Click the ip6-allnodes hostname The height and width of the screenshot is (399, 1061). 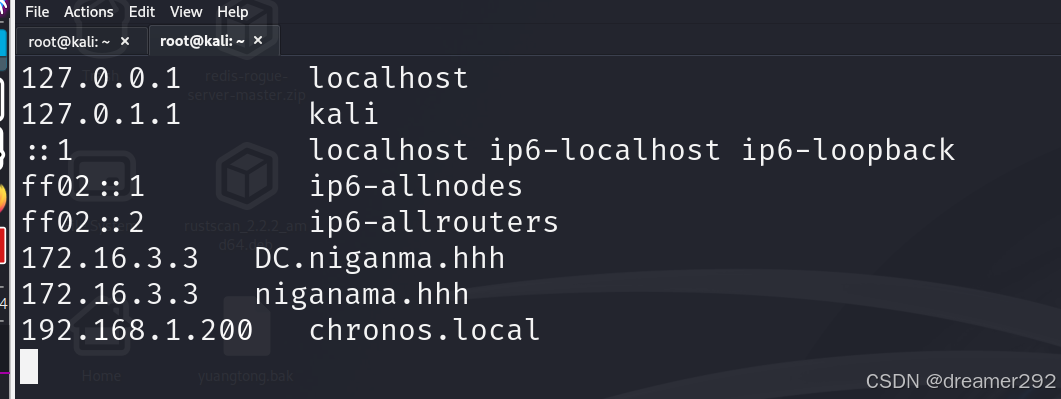(x=416, y=186)
